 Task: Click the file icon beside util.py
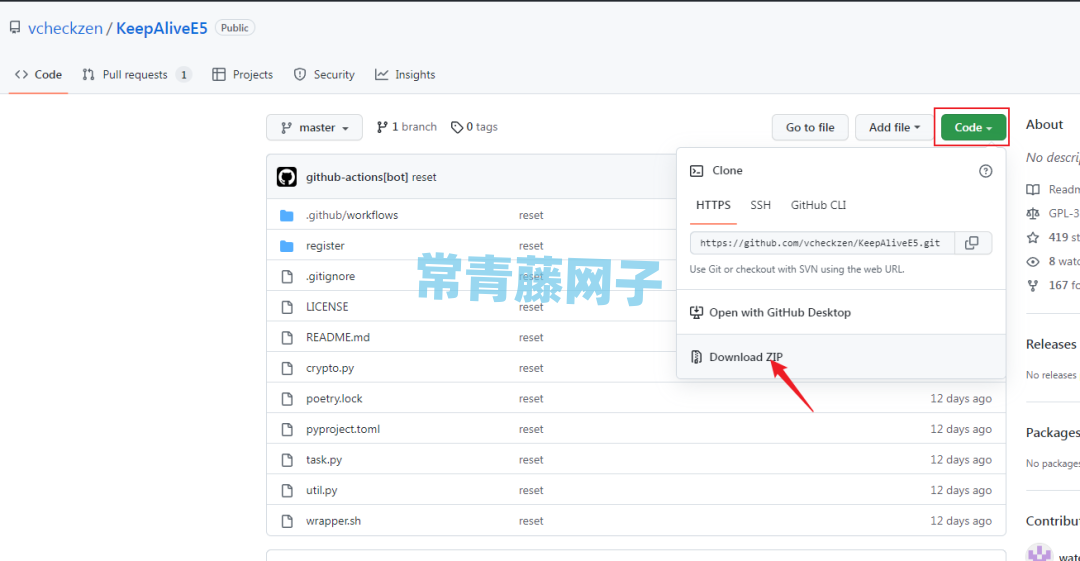click(287, 491)
